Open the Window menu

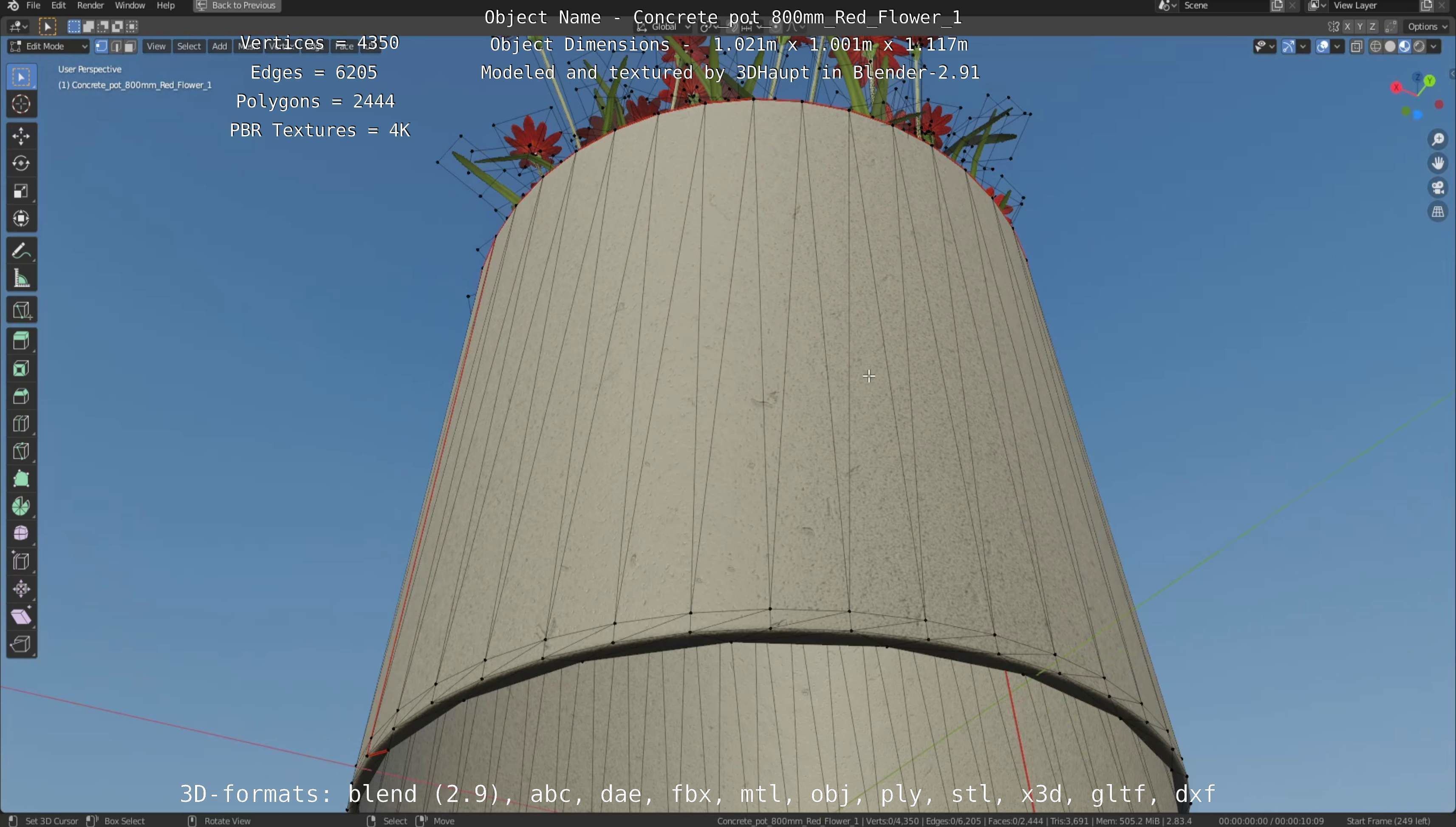130,6
